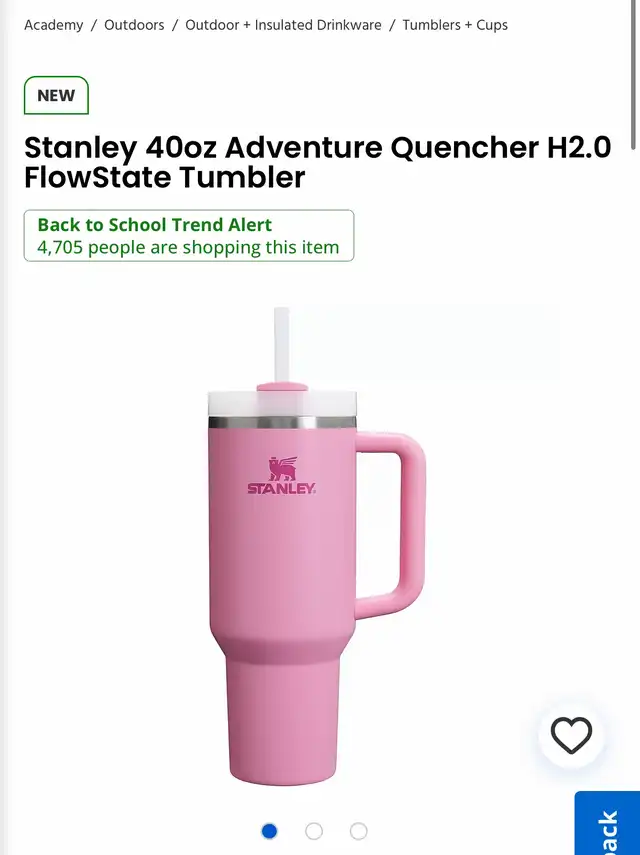Open Outdoor + Insulated Drinkware breadcrumb

(x=283, y=25)
